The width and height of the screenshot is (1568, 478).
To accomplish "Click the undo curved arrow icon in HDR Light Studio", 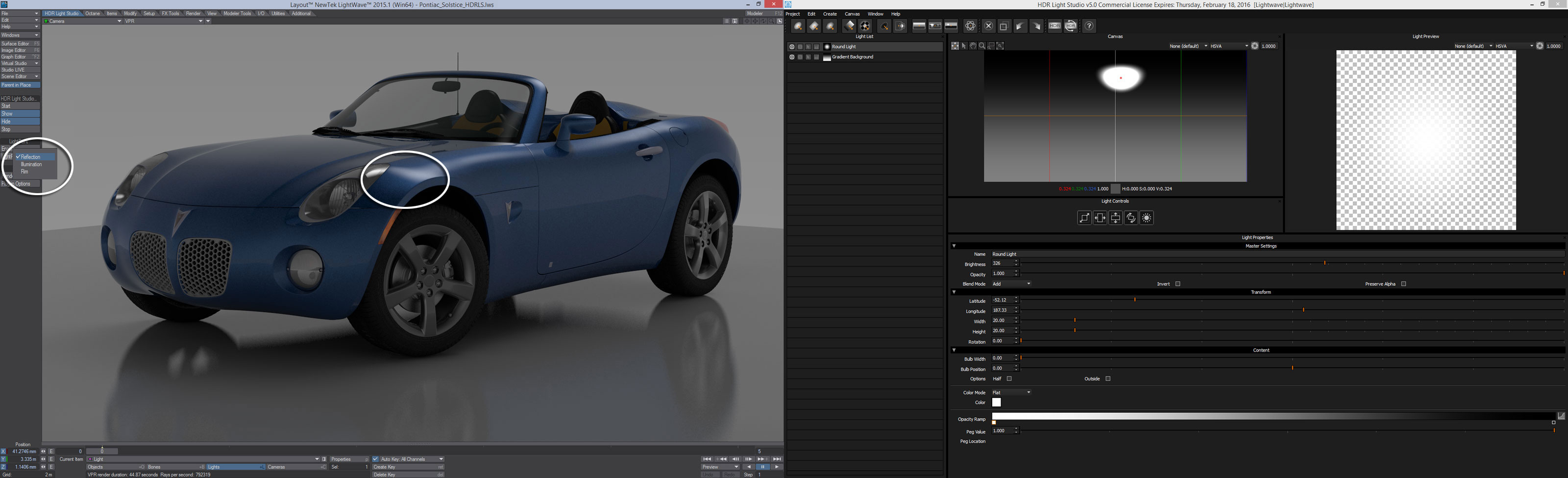I will (1021, 25).
